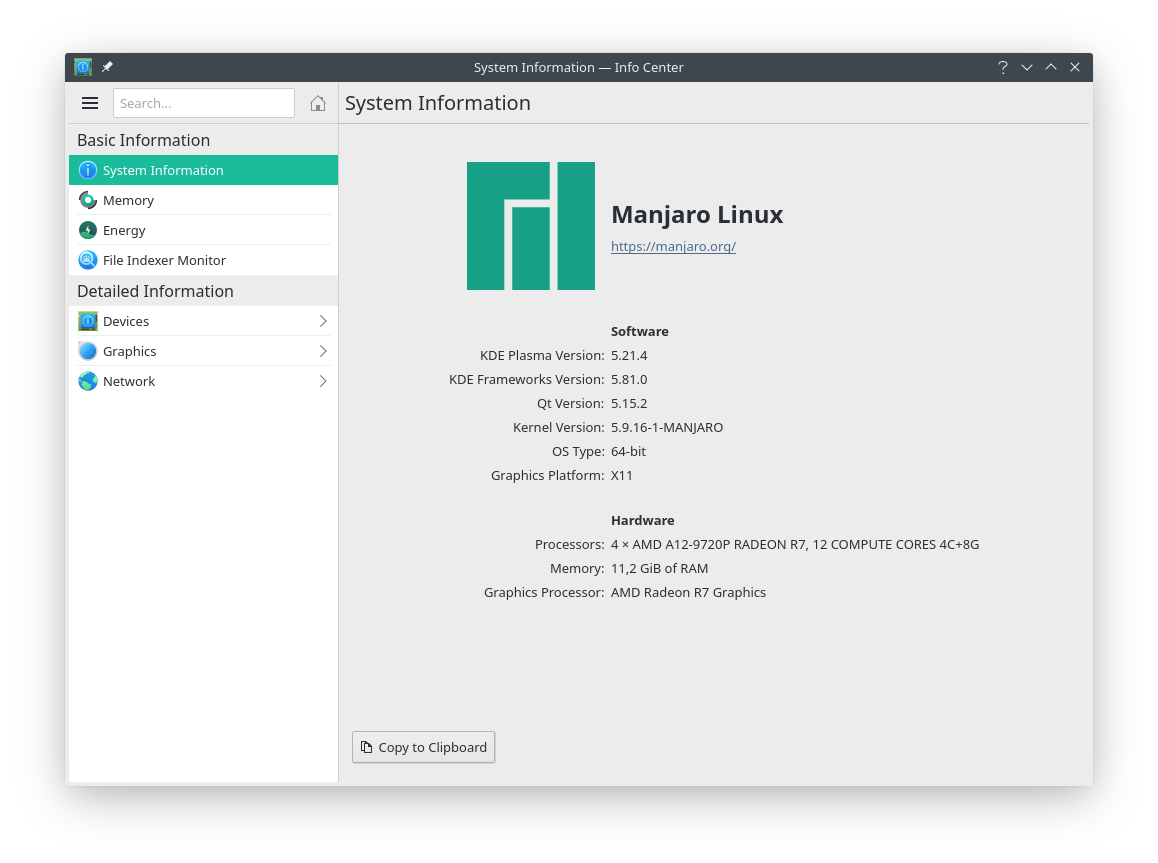Click the KDE Frameworks Version value 5.81.0
This screenshot has height=863, width=1158.
pos(629,379)
